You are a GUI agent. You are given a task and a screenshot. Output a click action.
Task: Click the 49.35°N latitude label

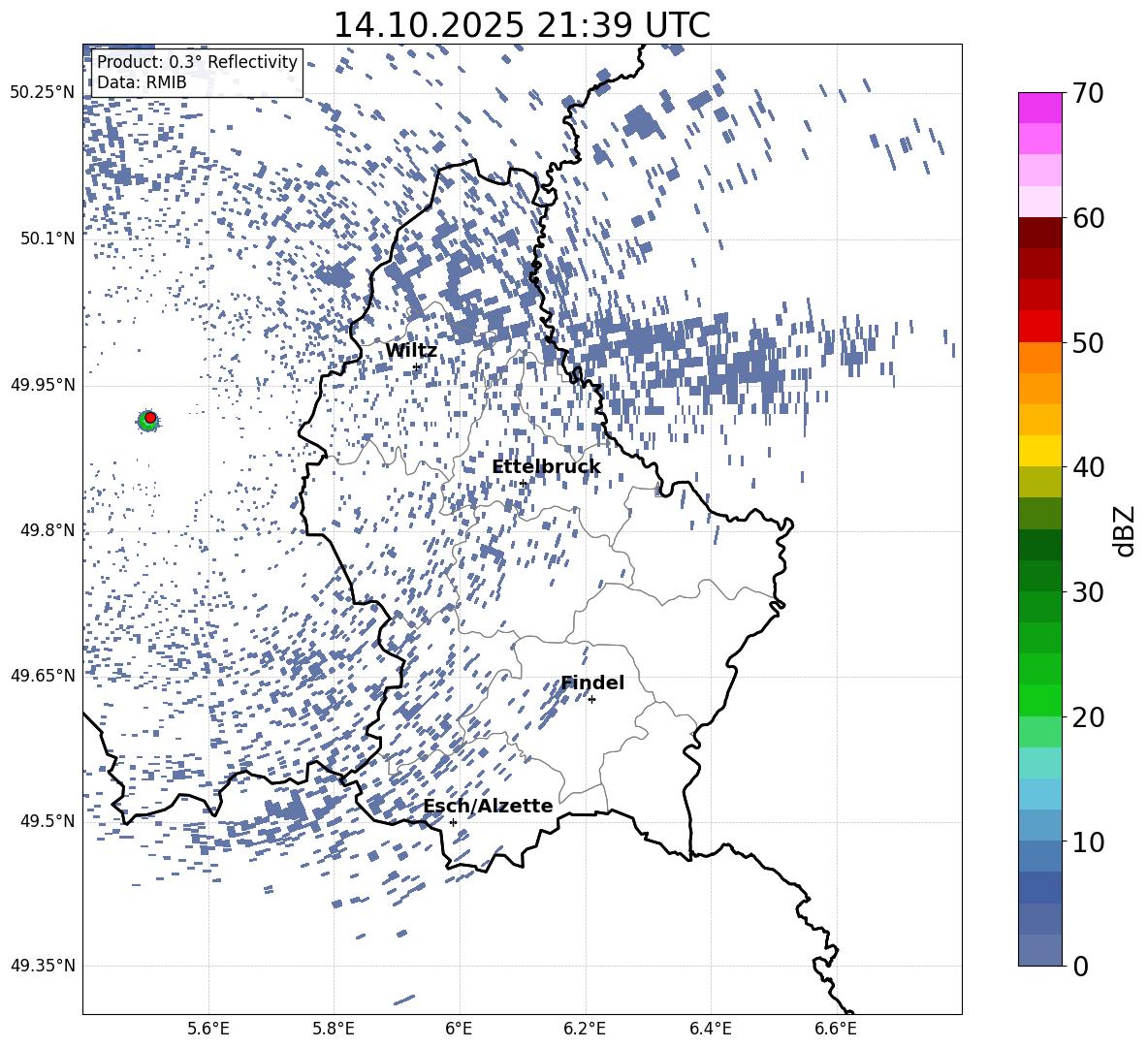point(43,966)
